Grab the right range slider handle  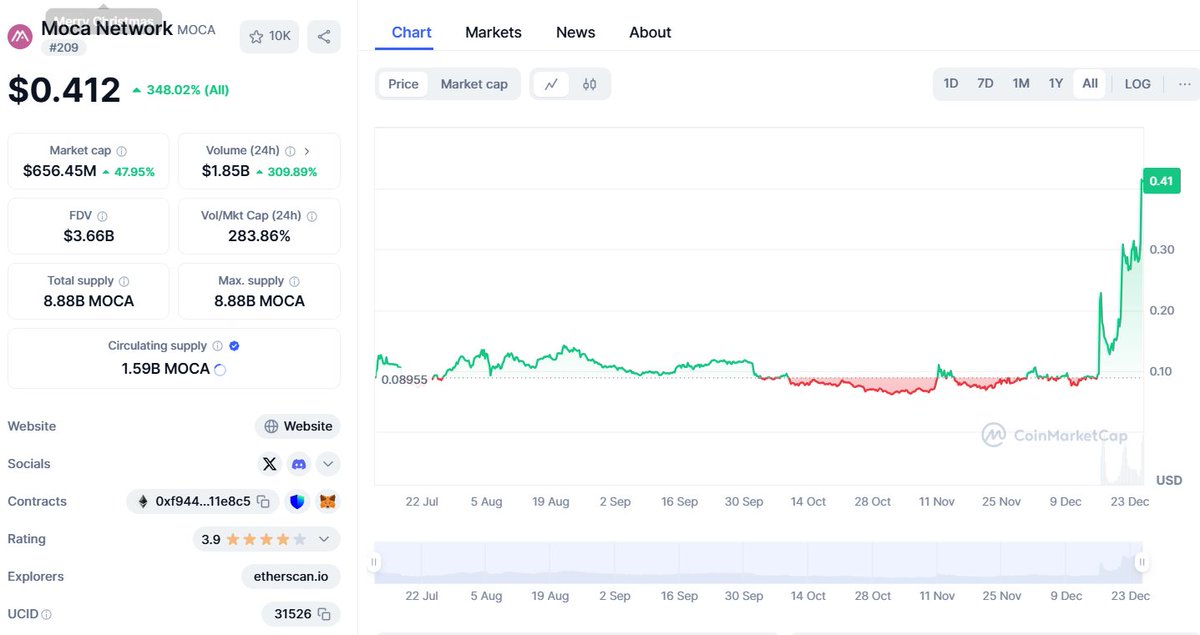pos(1141,563)
